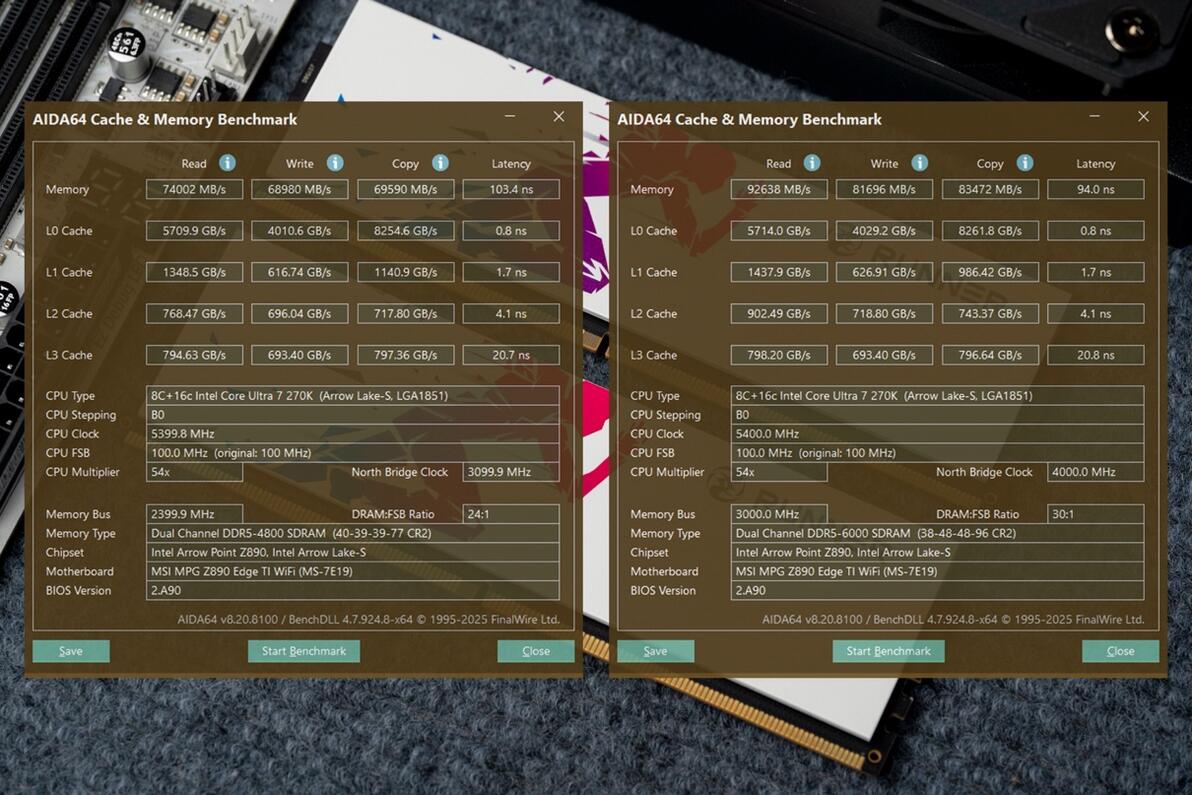Click L1 Cache read 1348.5 GB/s
Screen dimensions: 1192x795
(195, 272)
